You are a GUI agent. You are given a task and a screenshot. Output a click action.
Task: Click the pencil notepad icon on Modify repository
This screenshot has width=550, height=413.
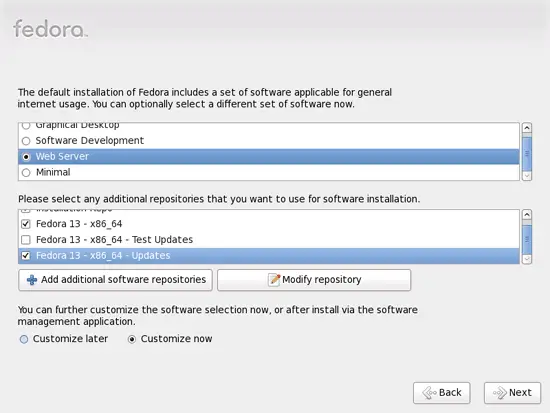(x=274, y=280)
